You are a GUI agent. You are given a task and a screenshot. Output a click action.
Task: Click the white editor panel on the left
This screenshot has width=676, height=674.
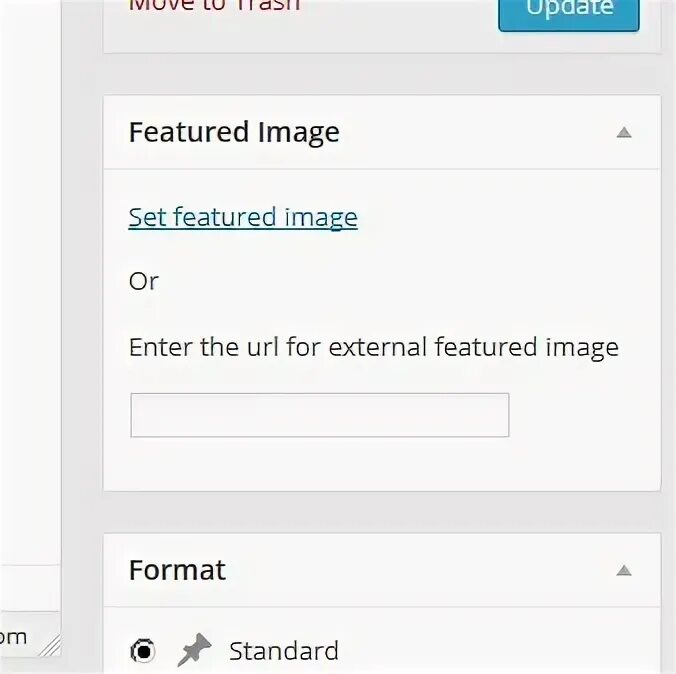(30, 280)
